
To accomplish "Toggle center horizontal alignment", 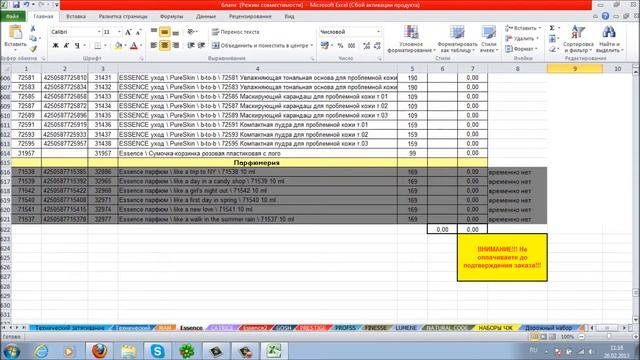I will click(x=164, y=45).
